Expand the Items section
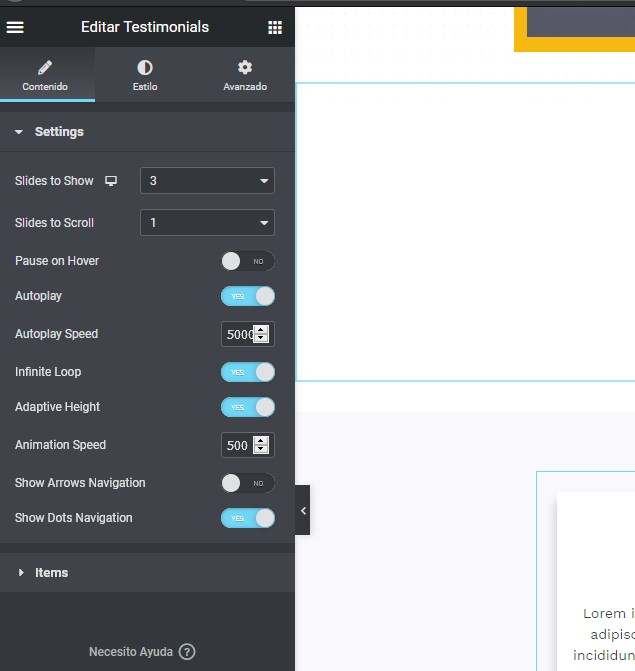 click(147, 573)
